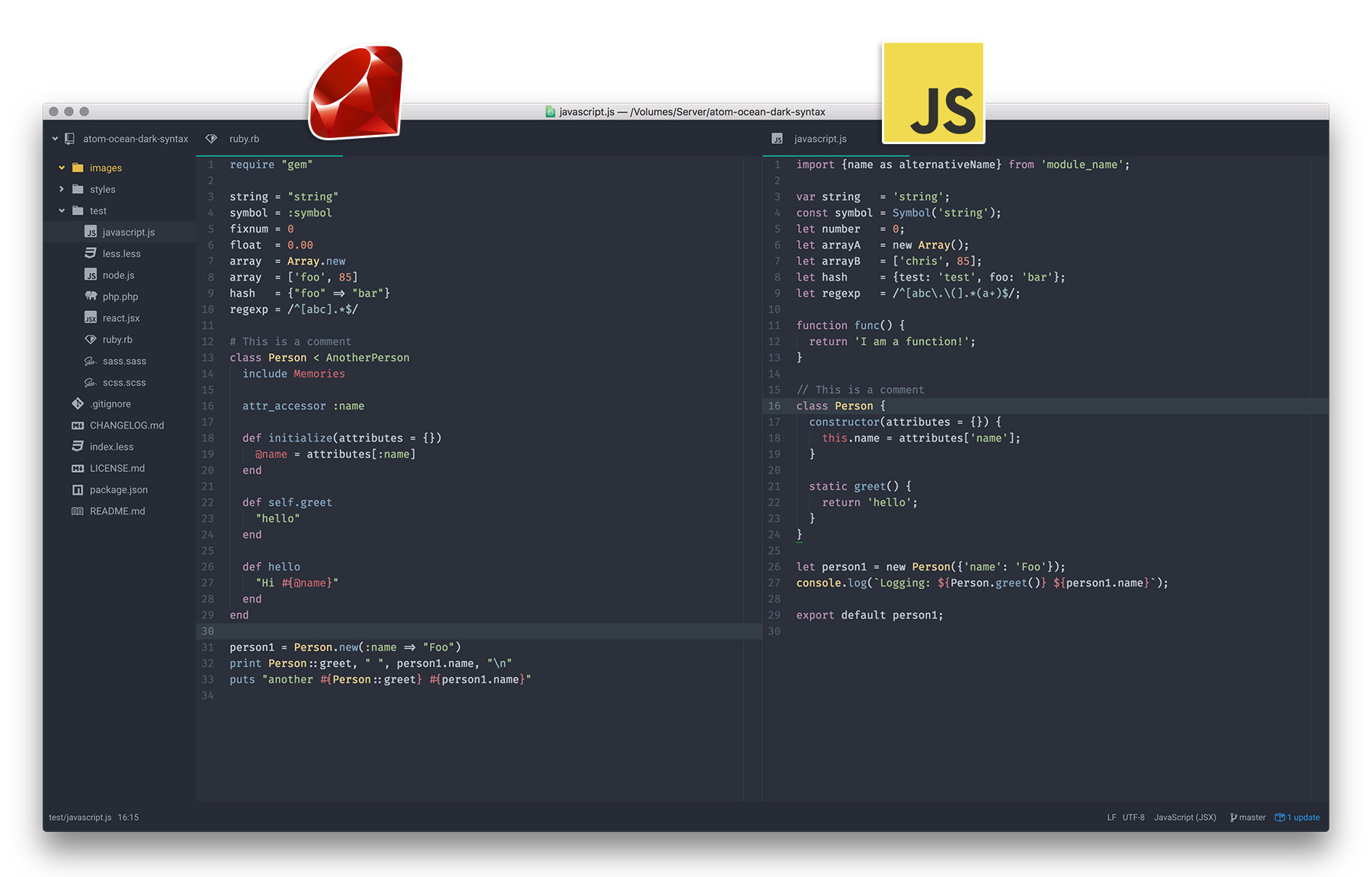Click the file icon beside index.less
1372x877 pixels.
coord(78,446)
